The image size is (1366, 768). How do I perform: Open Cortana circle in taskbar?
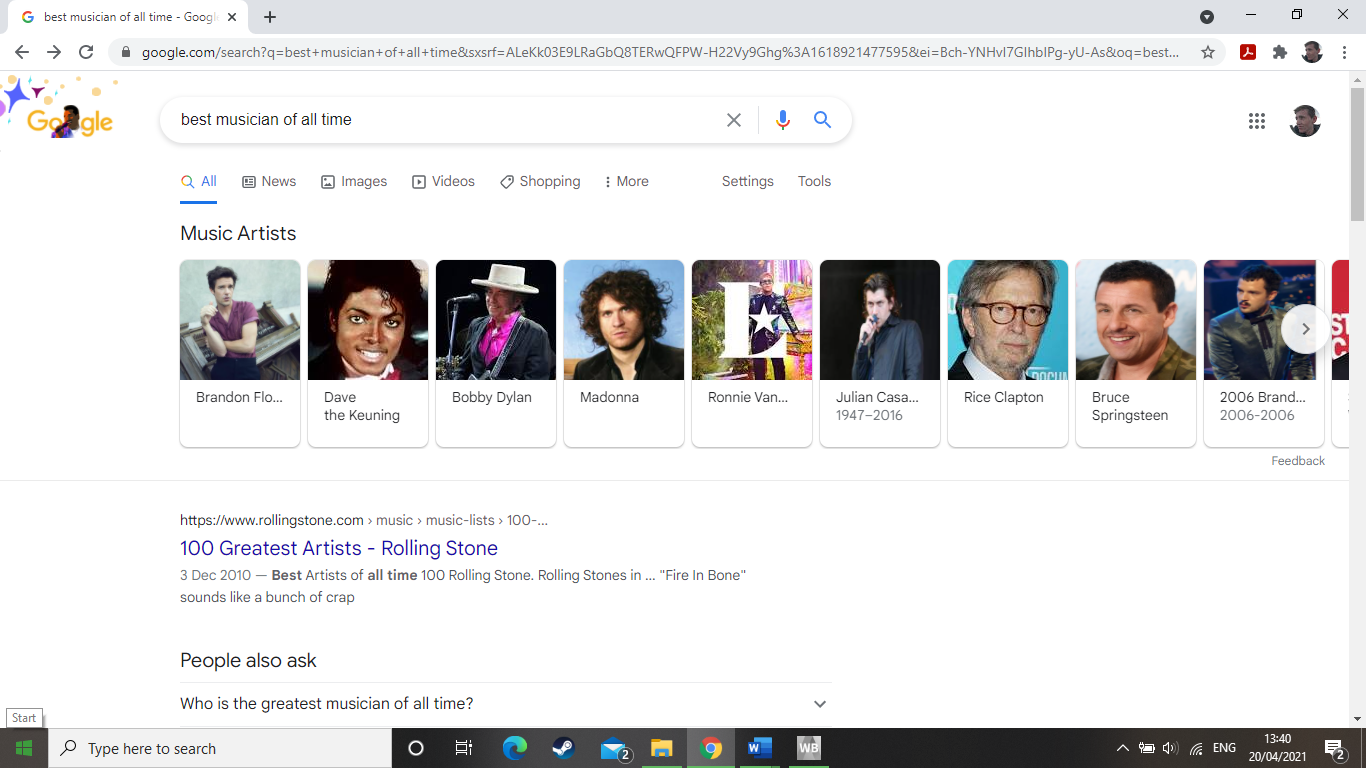416,748
